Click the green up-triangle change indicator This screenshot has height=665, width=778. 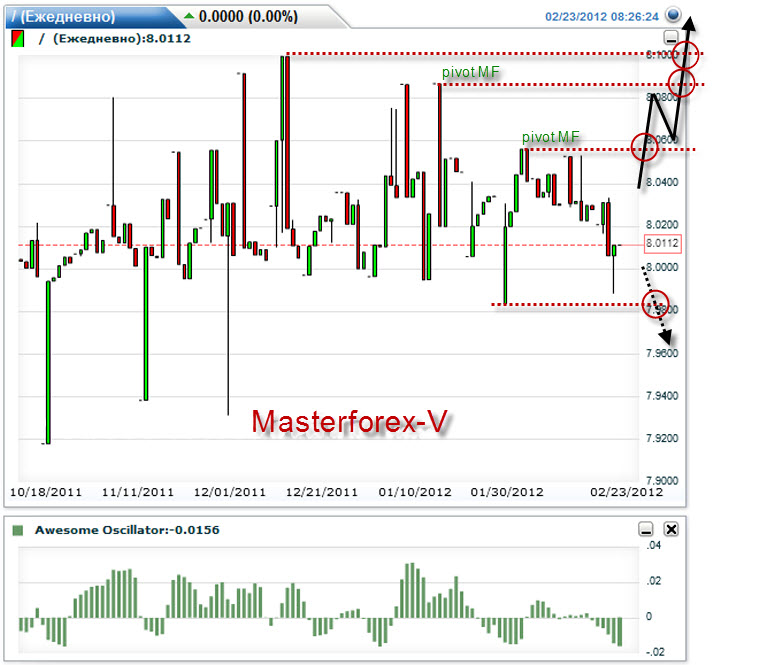coord(189,16)
